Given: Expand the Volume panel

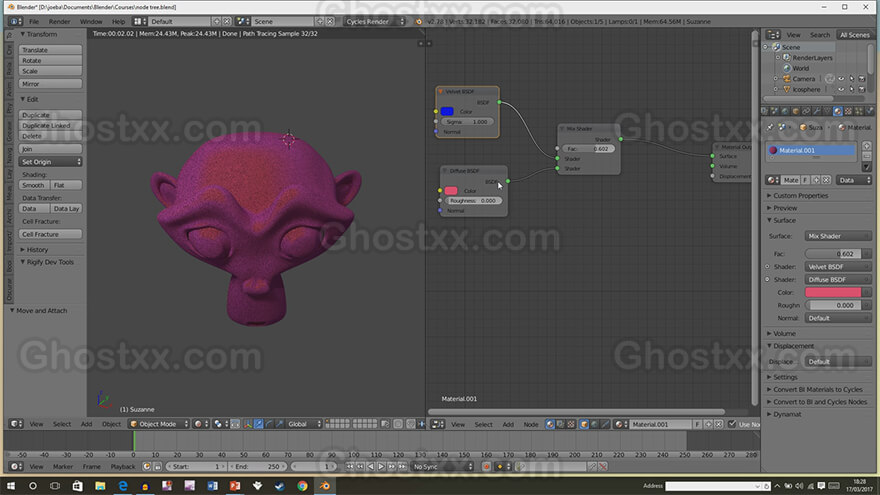Looking at the screenshot, I should pos(783,333).
